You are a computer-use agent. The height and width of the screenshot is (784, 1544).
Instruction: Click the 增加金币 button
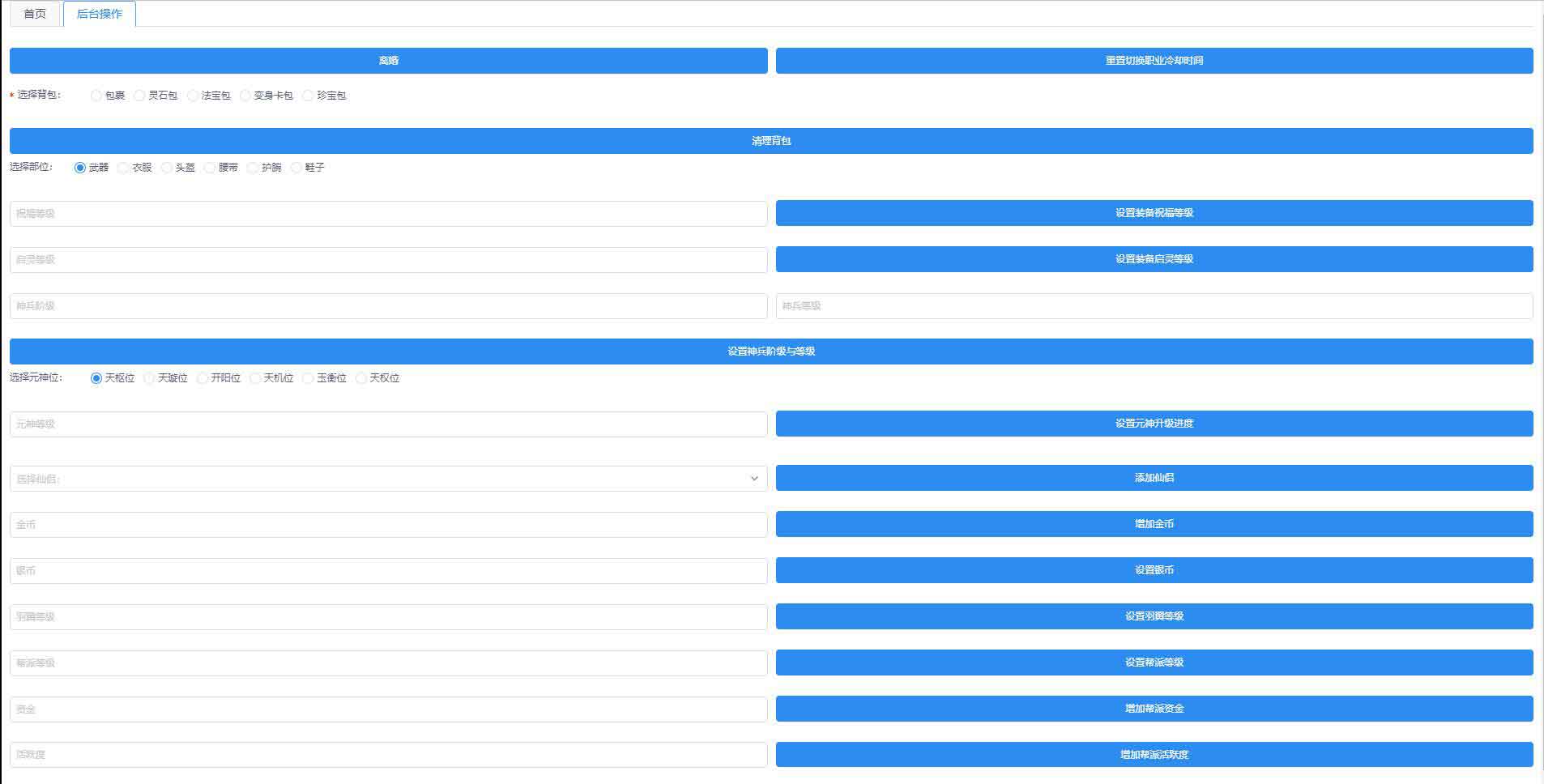[1154, 524]
